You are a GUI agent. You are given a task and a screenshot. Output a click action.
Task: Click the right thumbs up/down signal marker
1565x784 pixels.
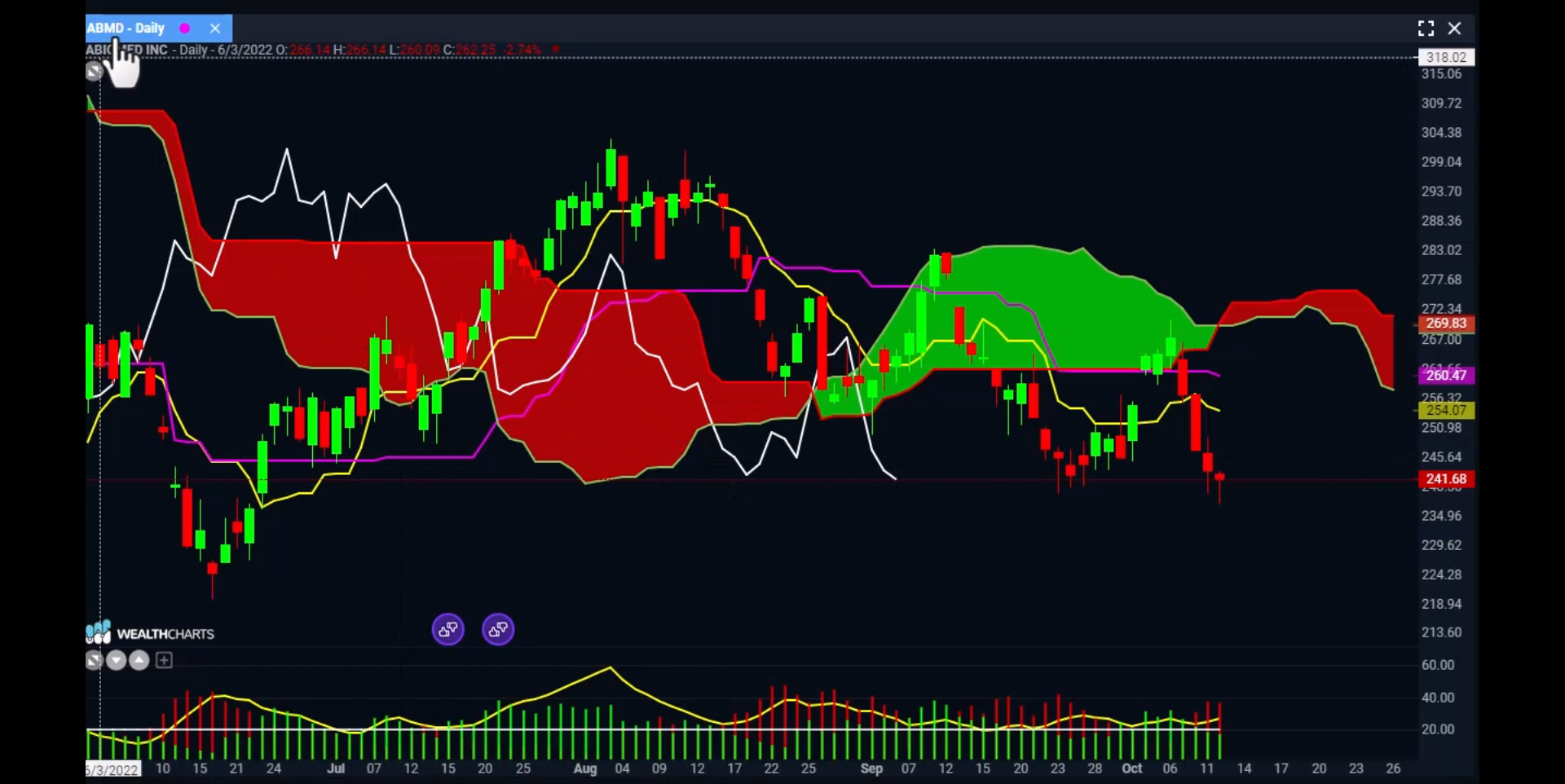click(x=498, y=629)
